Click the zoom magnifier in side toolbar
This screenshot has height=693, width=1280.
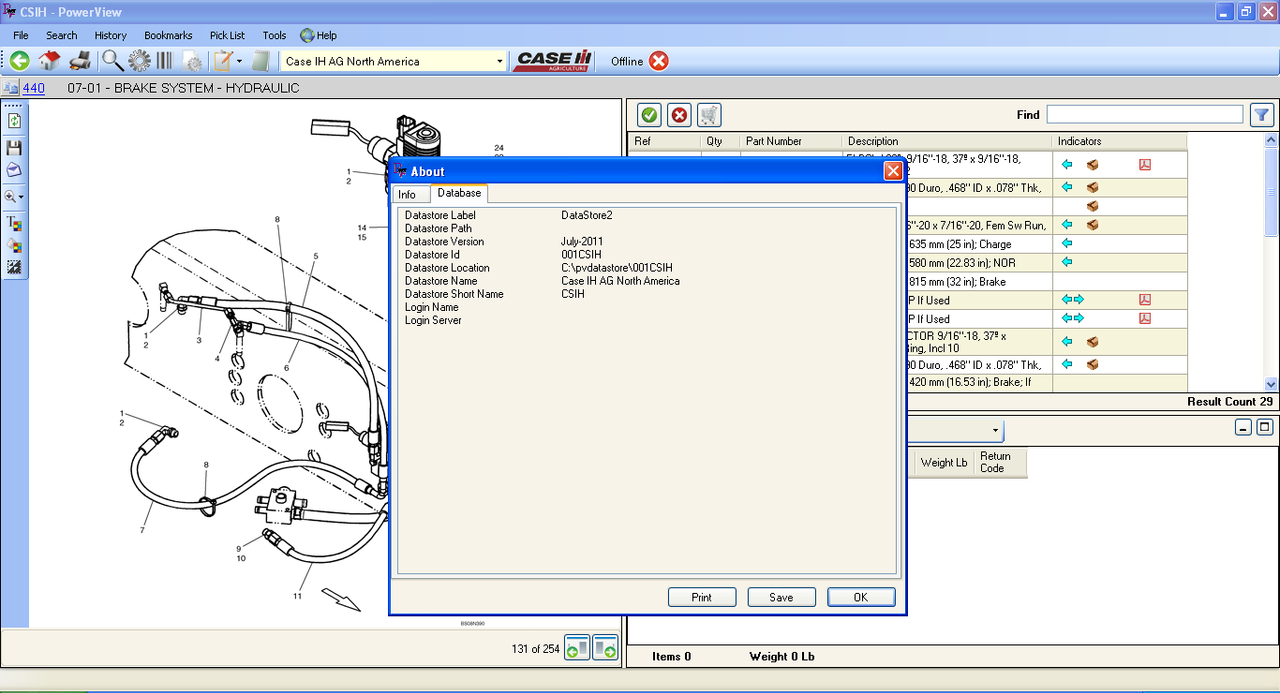tap(11, 197)
